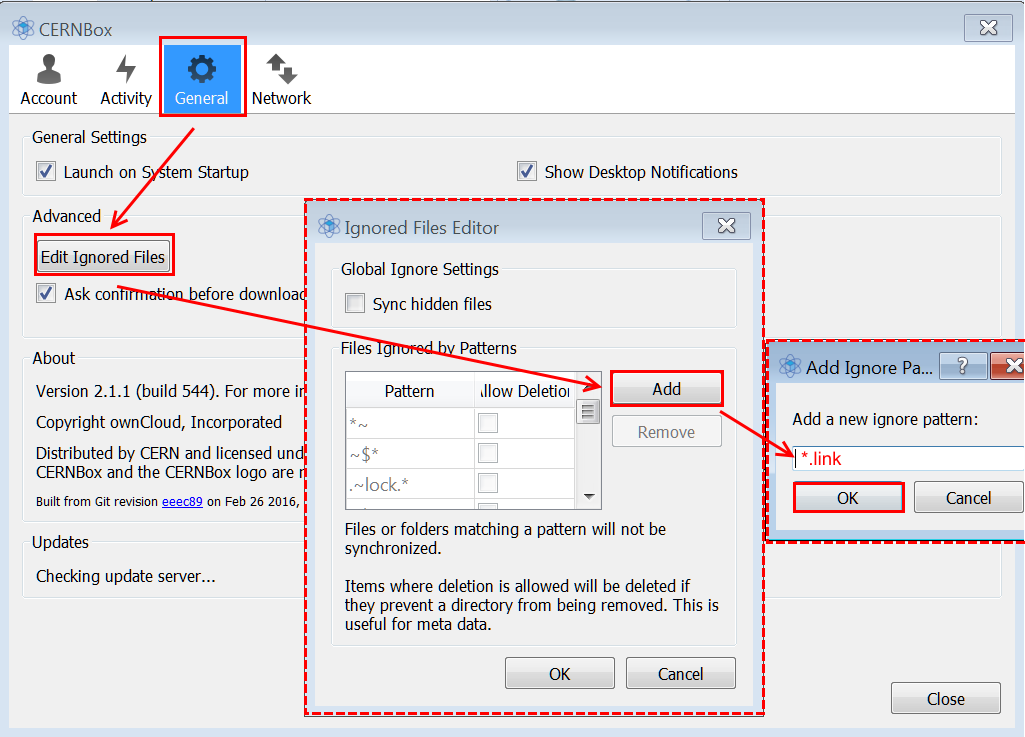
Task: Enable Sync hidden files checkbox
Action: tap(355, 303)
